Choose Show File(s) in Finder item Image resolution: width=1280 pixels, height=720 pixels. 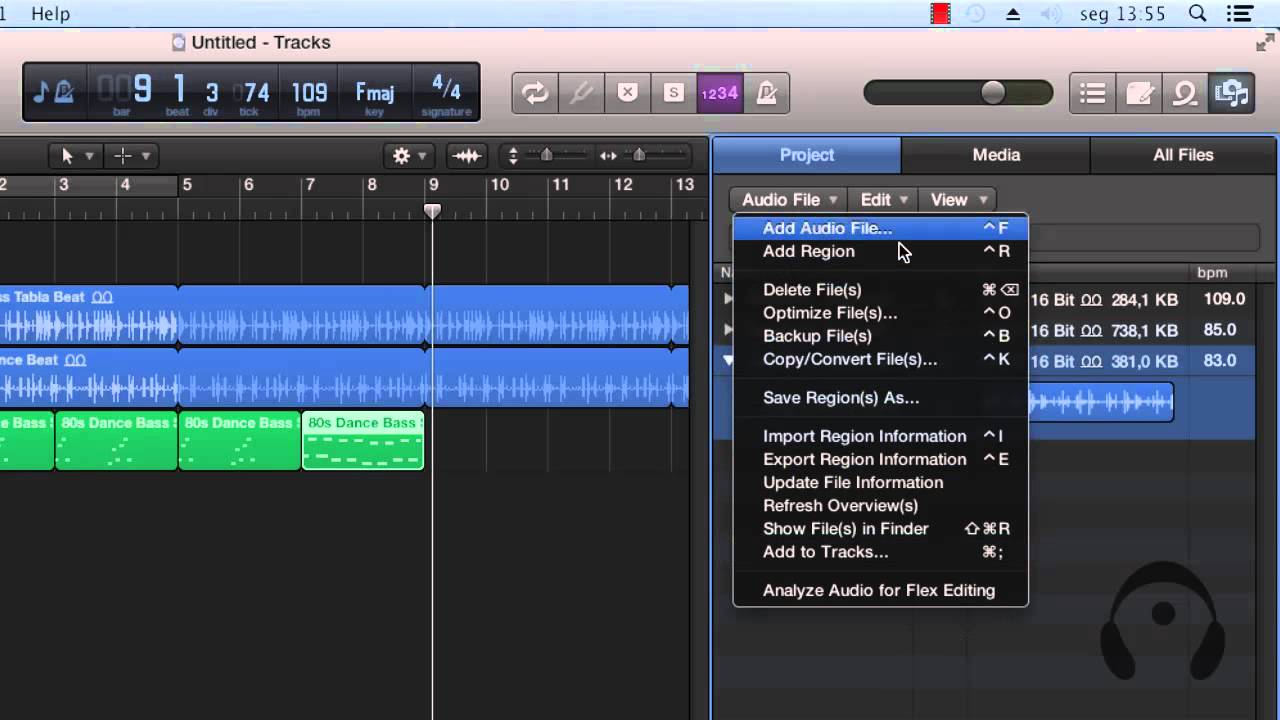(x=880, y=528)
